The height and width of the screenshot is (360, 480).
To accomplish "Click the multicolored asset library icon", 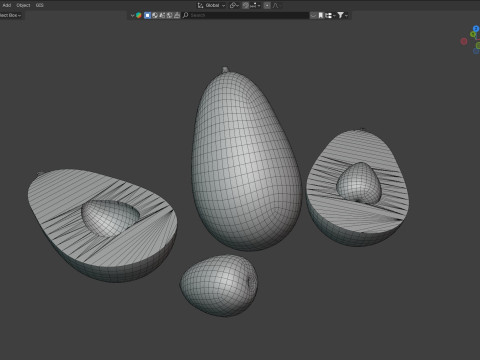I will coord(139,15).
